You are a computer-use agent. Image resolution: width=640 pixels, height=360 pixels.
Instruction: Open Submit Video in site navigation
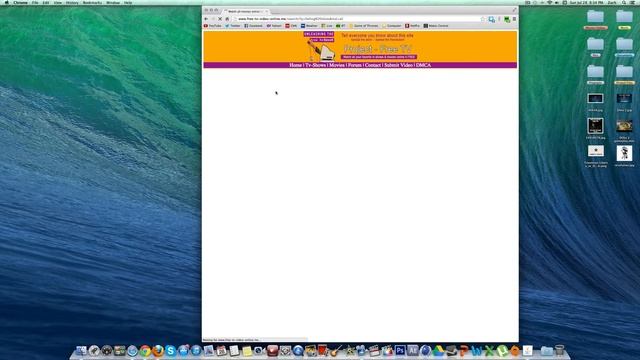[398, 65]
